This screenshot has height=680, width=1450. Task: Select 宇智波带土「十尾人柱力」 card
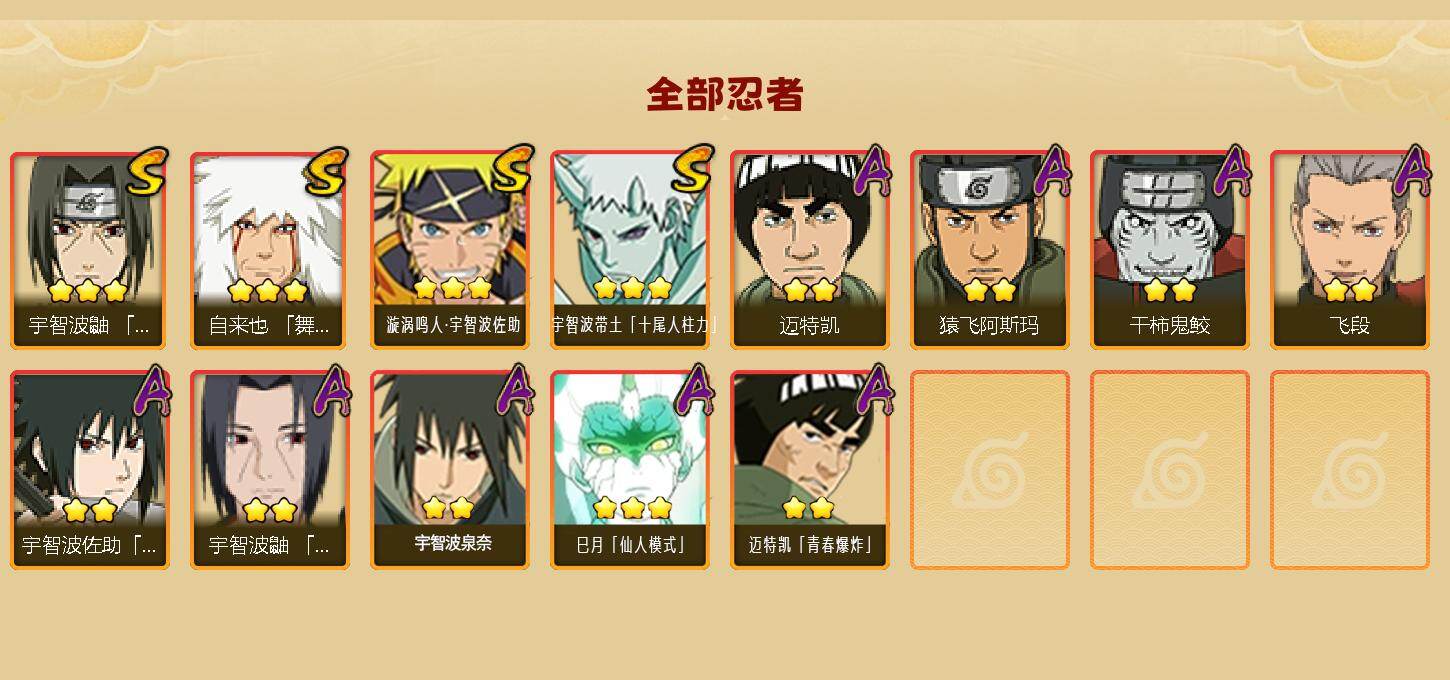click(x=630, y=250)
